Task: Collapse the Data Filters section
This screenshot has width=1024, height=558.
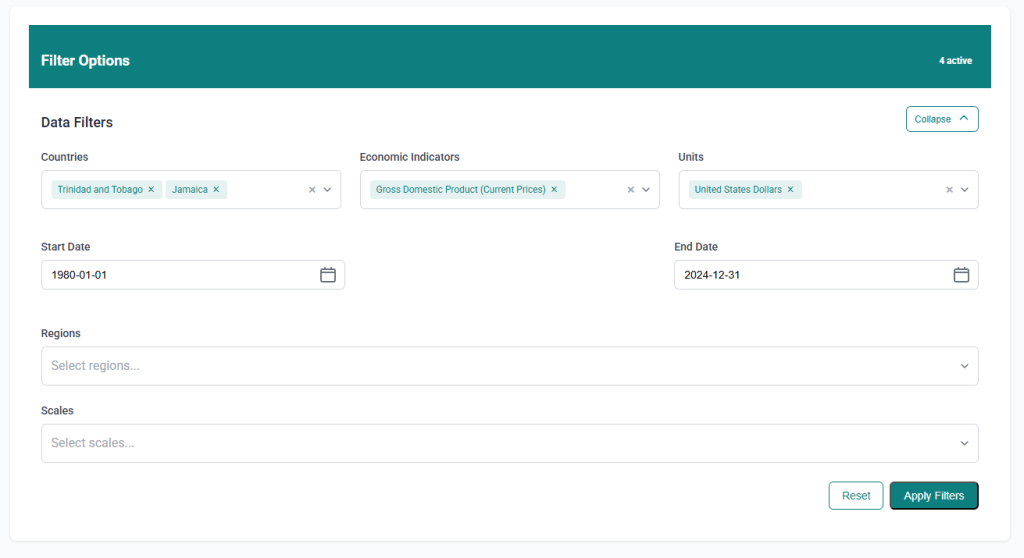Action: coord(942,119)
